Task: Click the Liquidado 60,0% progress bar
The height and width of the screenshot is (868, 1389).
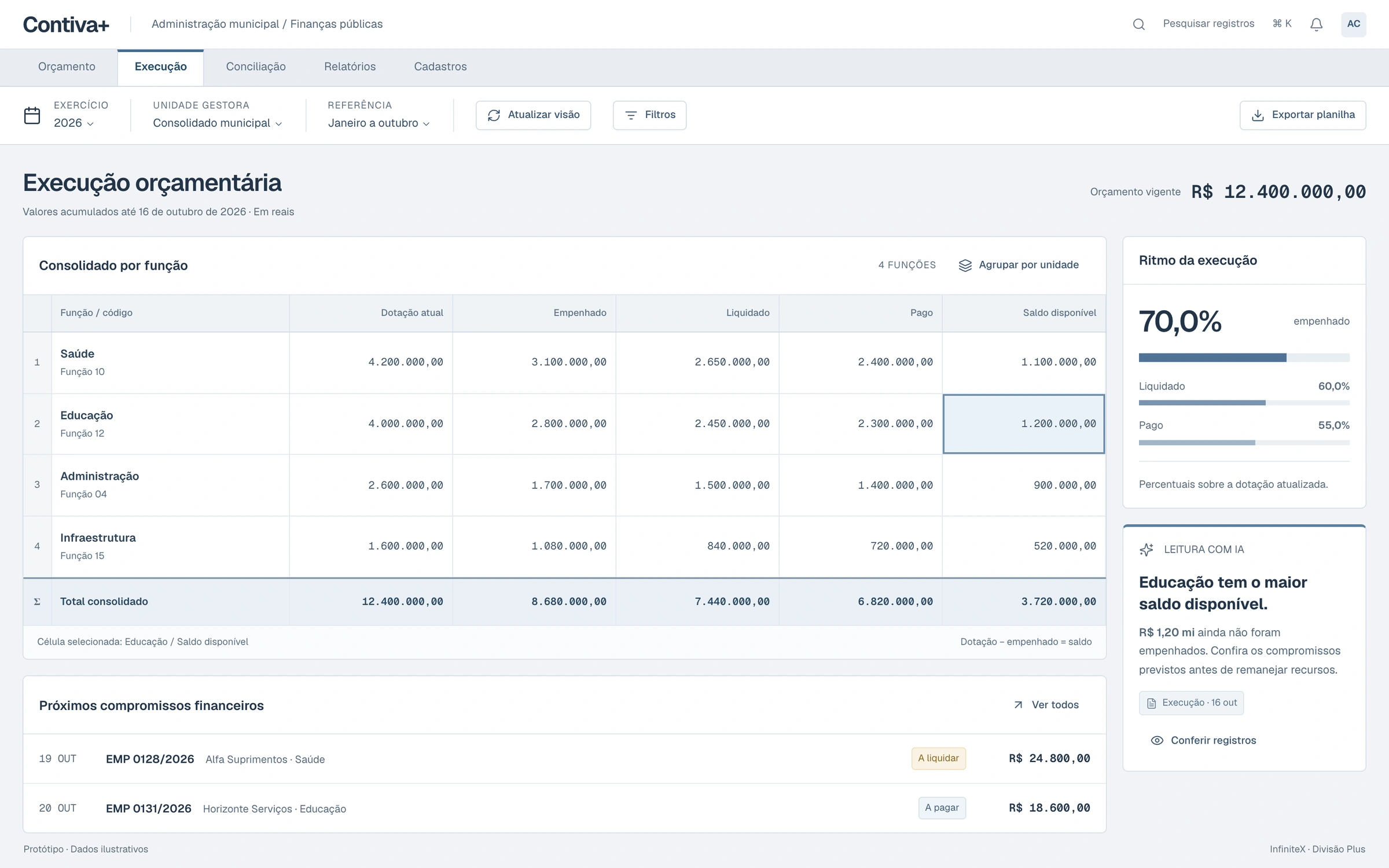Action: coord(1244,403)
